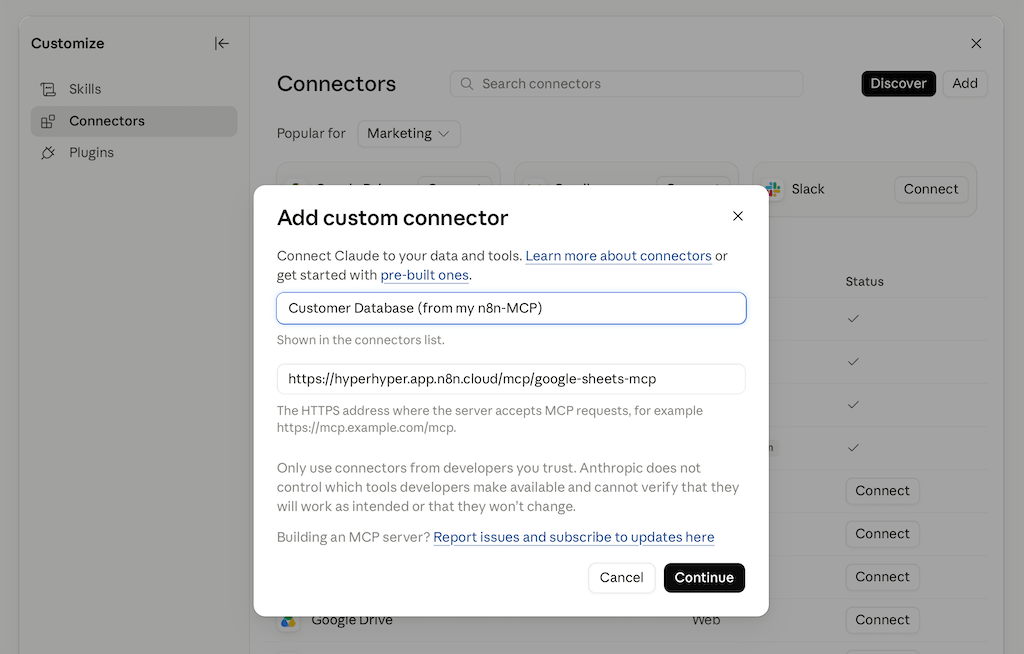Cancel the custom connector dialog
This screenshot has height=654, width=1024.
click(x=622, y=578)
